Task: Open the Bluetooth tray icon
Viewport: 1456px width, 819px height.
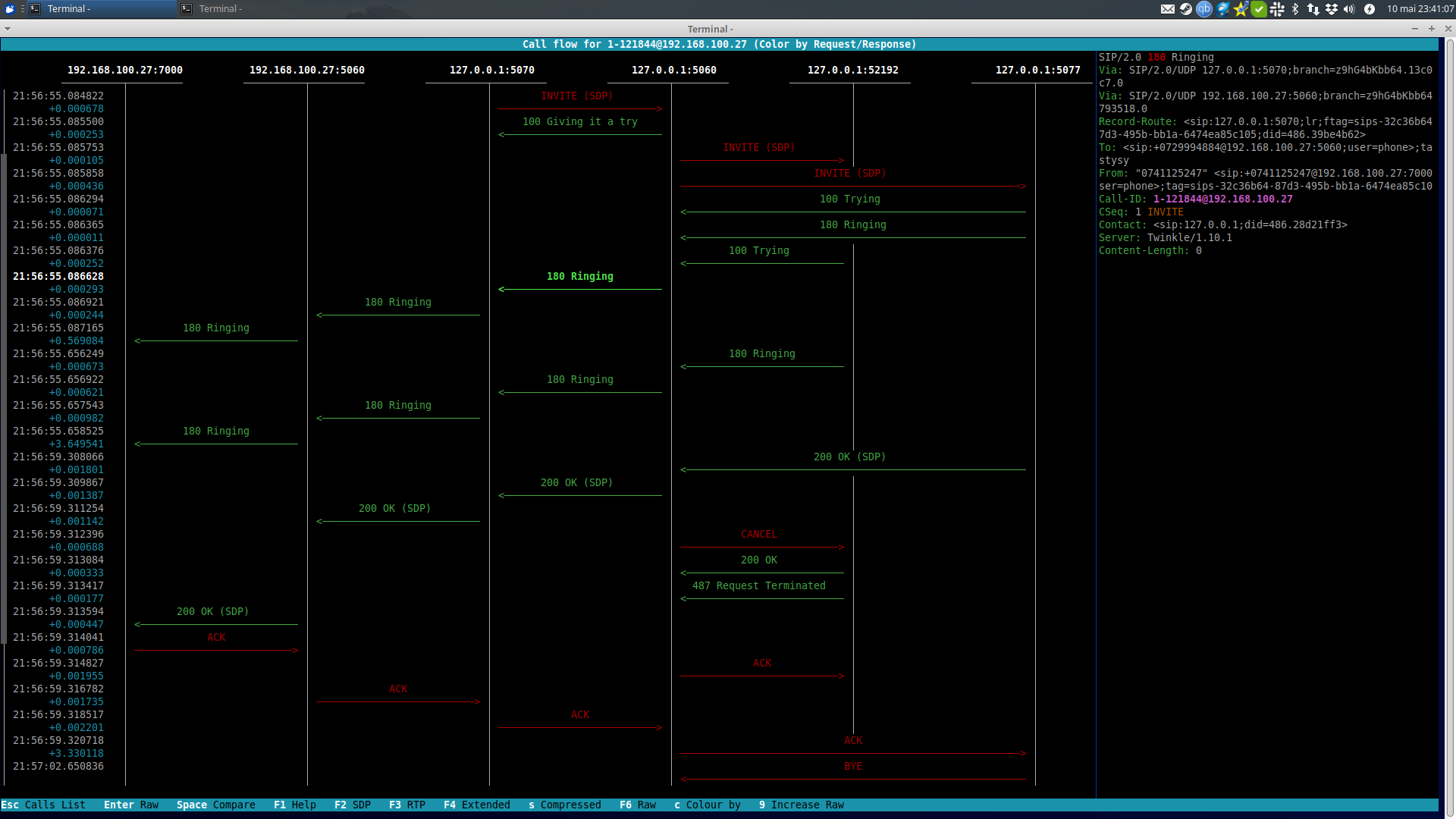Action: [1295, 9]
